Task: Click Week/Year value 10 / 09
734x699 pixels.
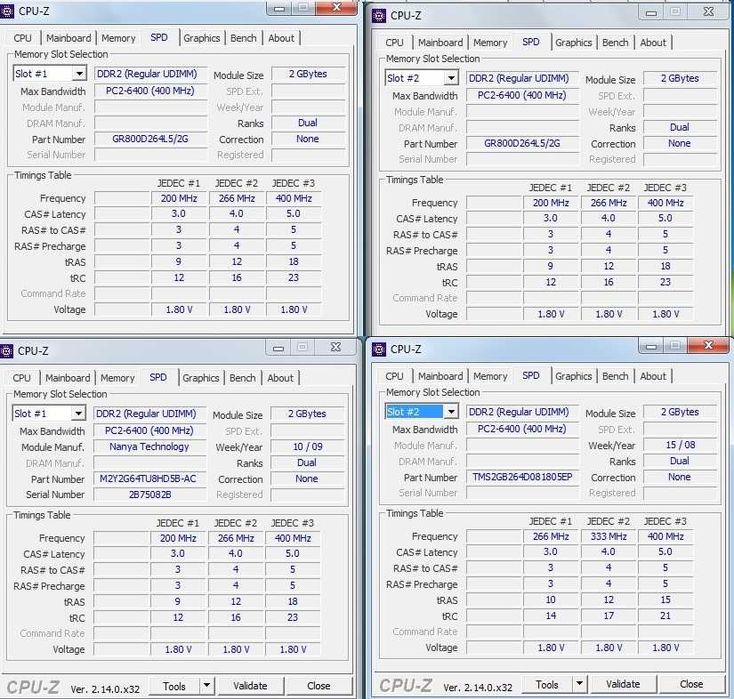Action: click(x=308, y=447)
